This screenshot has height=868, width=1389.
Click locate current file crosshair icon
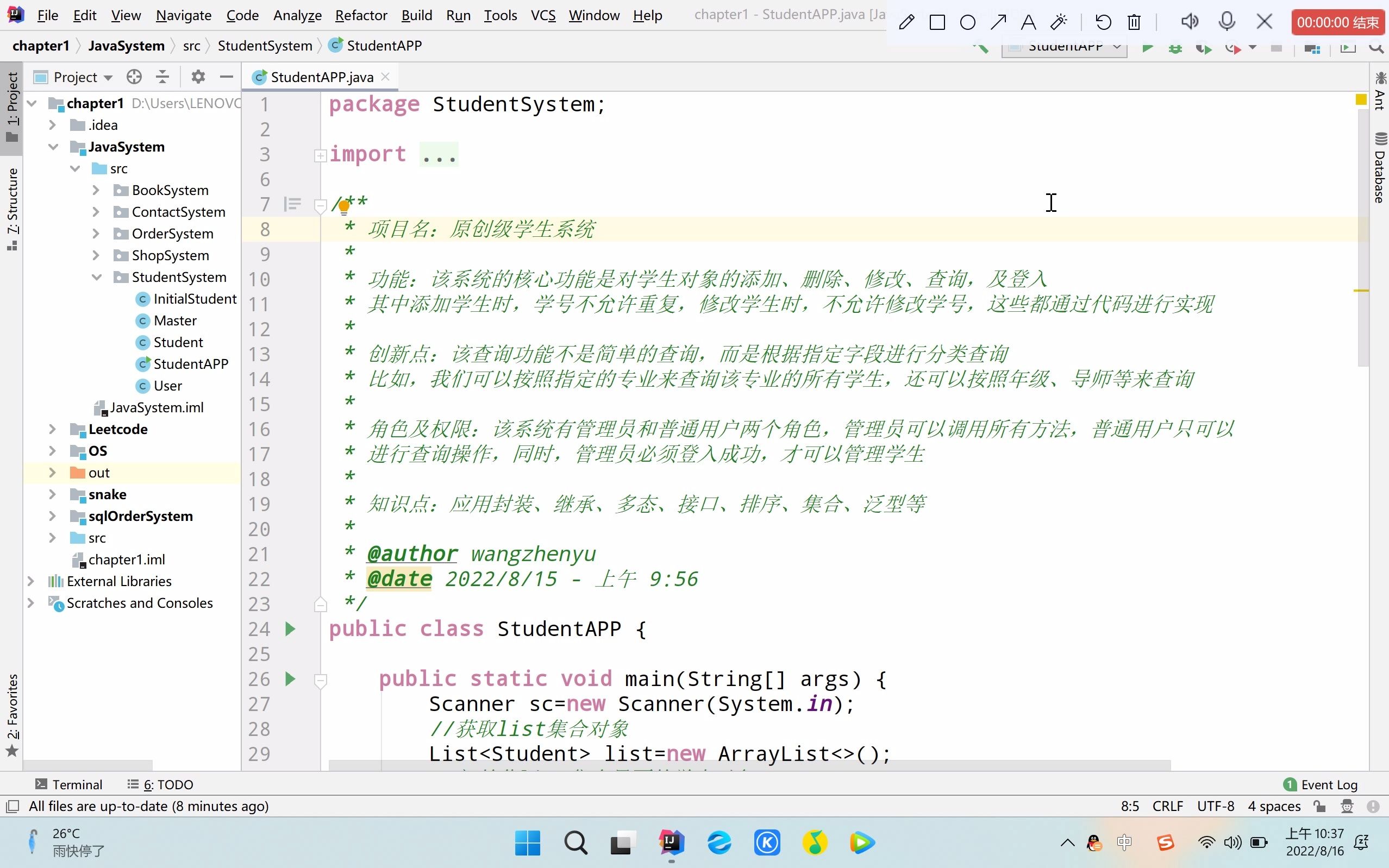[x=134, y=77]
